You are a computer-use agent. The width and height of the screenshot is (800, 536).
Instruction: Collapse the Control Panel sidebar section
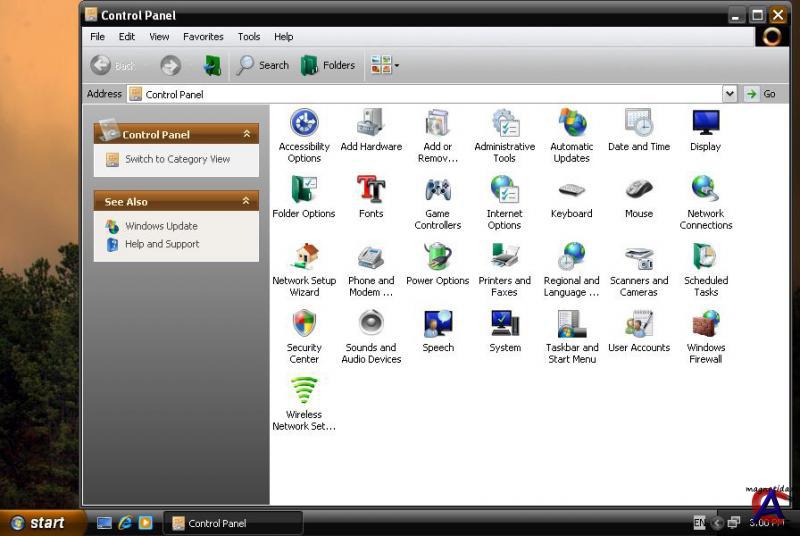point(247,134)
